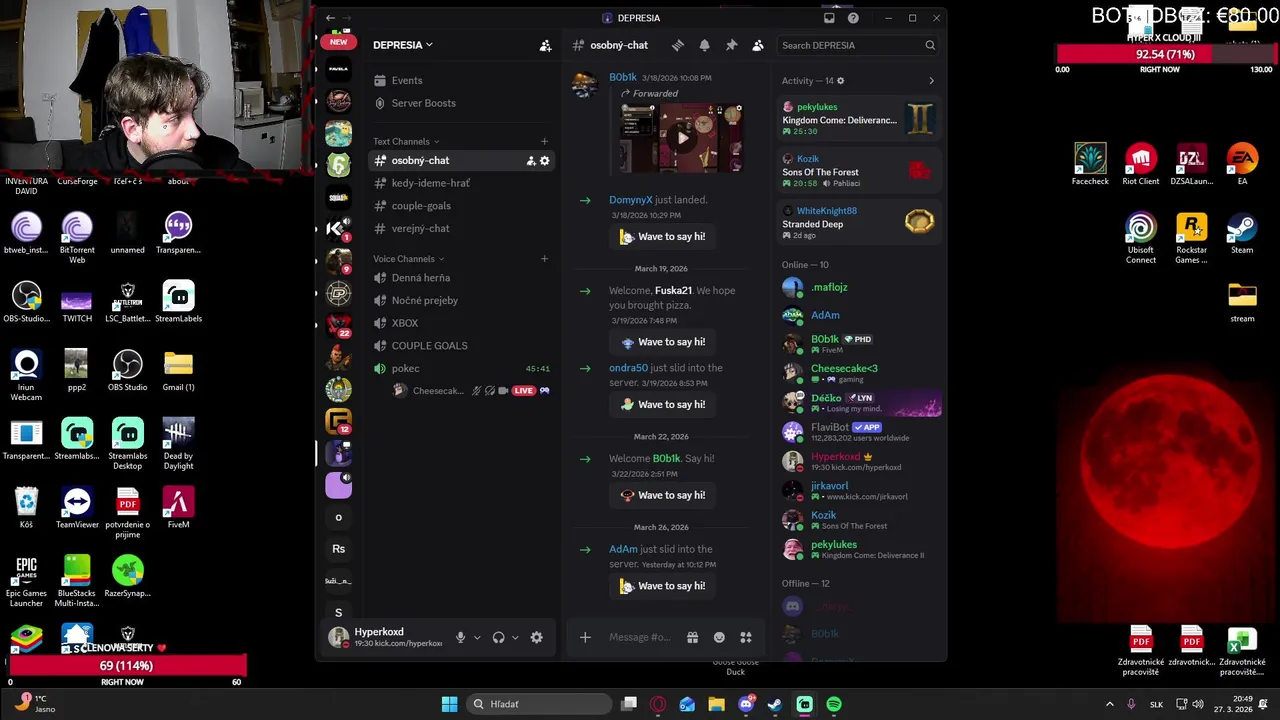Image resolution: width=1280 pixels, height=720 pixels.
Task: Open Activity settings gear icon
Action: pyautogui.click(x=840, y=81)
